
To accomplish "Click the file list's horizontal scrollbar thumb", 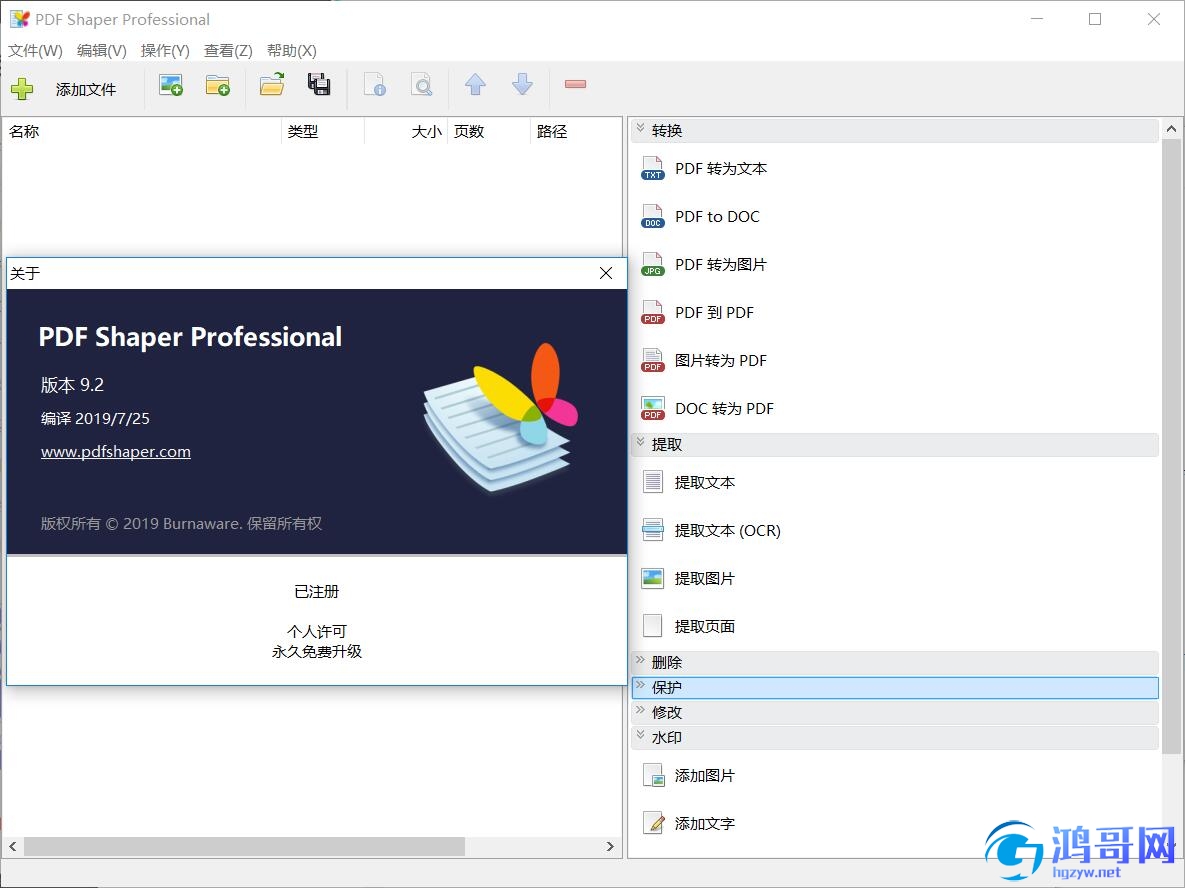I will coord(244,846).
